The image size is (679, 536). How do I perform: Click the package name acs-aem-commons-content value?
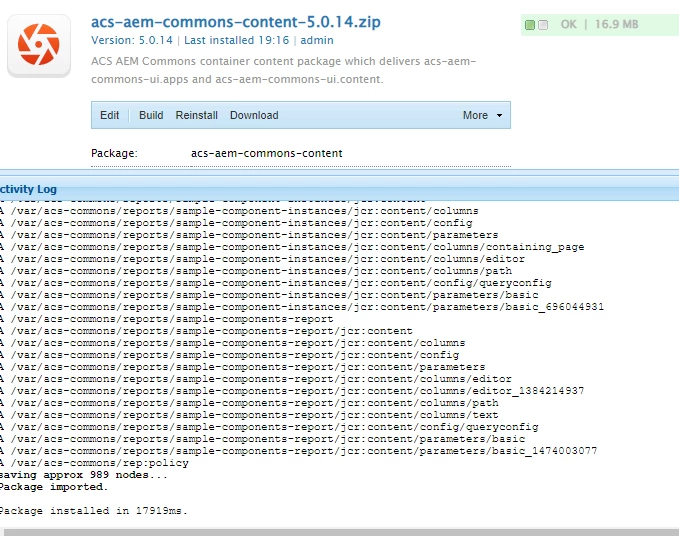pyautogui.click(x=267, y=153)
